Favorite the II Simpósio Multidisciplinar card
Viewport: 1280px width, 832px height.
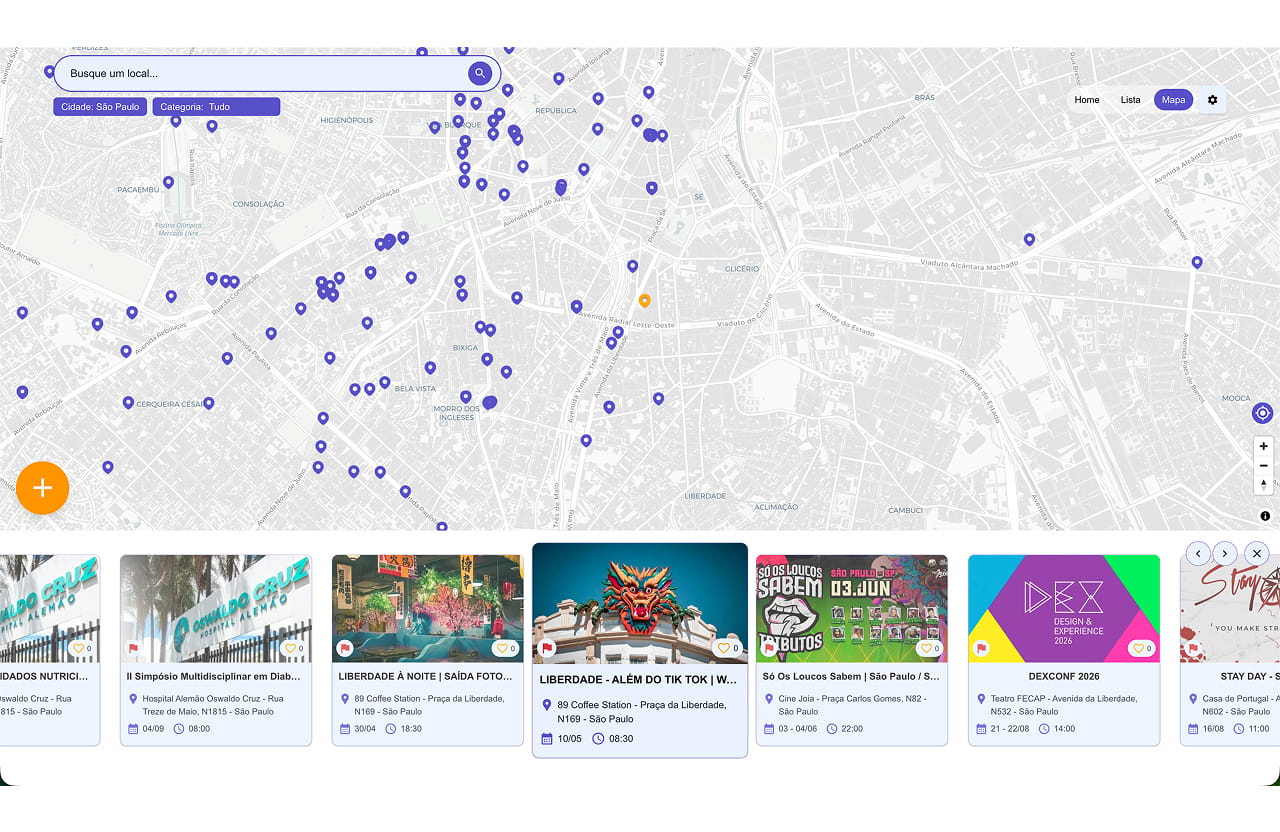[294, 648]
